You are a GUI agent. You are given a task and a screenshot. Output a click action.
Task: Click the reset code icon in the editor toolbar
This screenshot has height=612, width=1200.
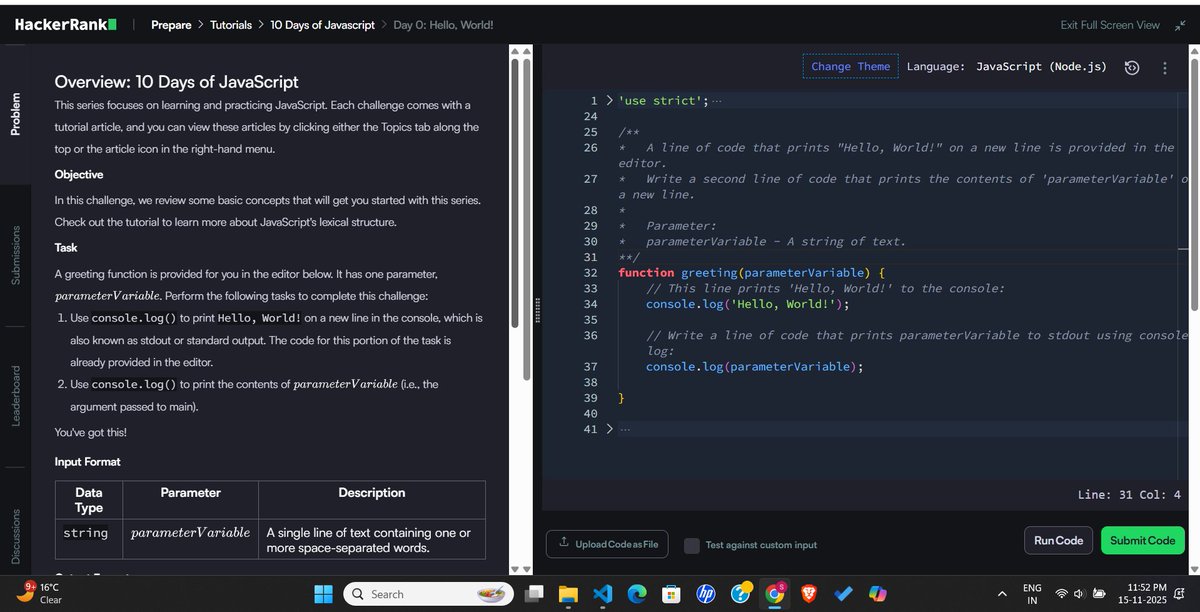tap(1131, 67)
